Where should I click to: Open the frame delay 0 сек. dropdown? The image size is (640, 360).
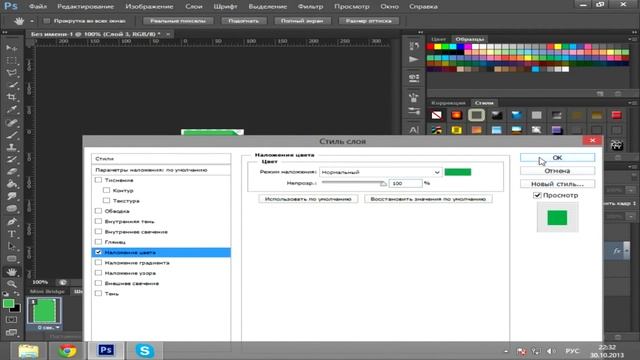click(48, 327)
